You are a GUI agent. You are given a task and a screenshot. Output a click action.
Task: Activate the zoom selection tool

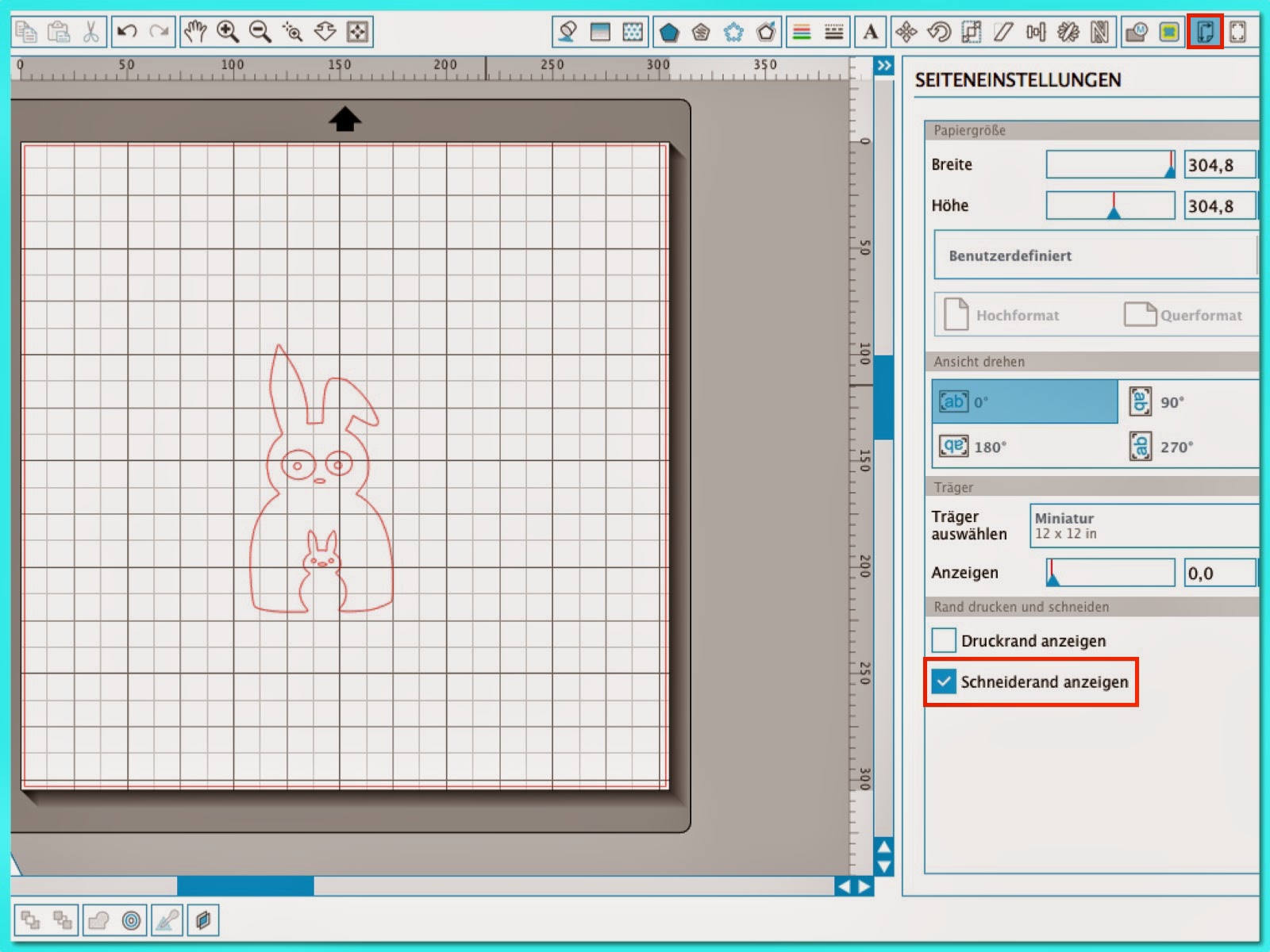(x=292, y=32)
